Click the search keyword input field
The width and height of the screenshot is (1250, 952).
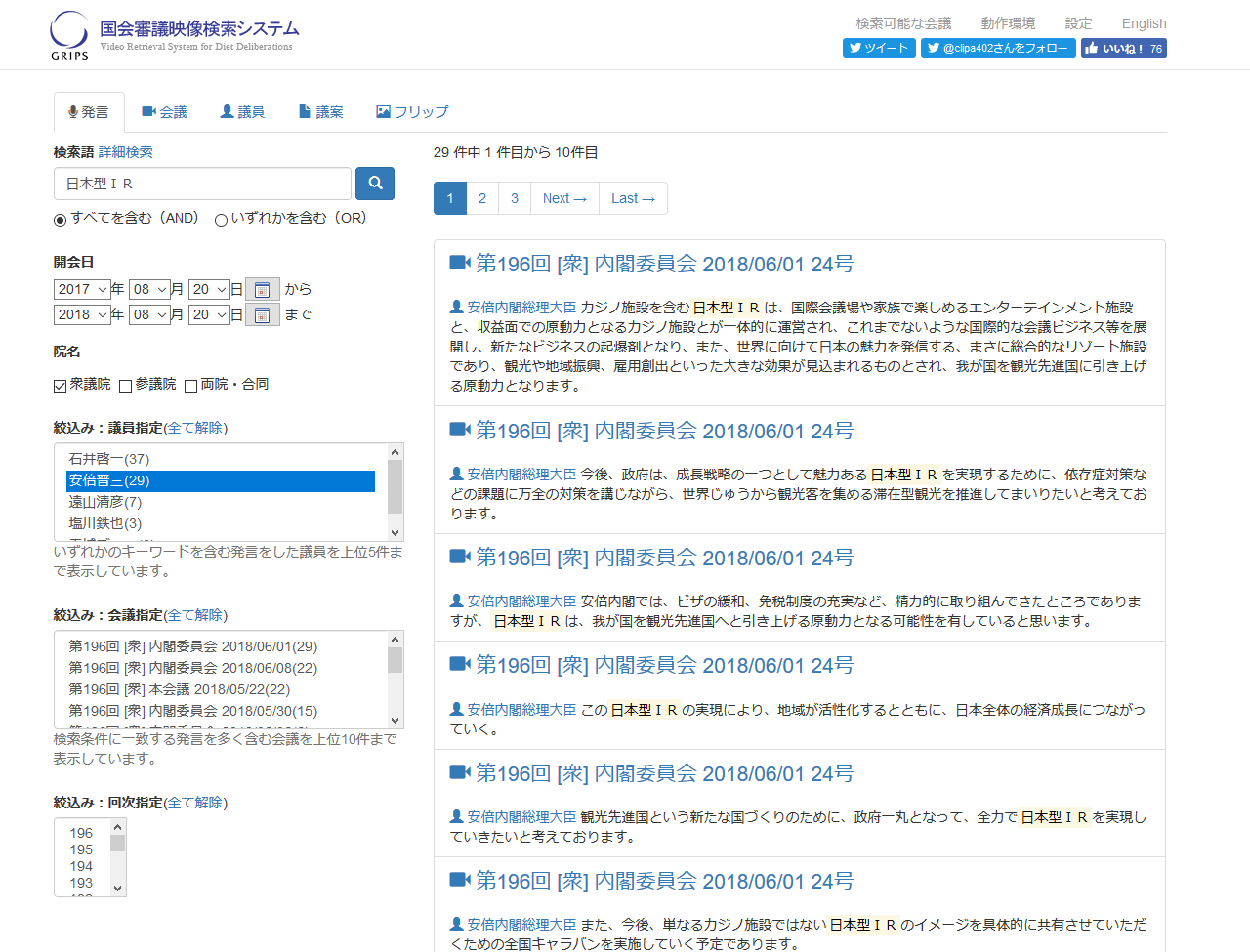pyautogui.click(x=202, y=184)
